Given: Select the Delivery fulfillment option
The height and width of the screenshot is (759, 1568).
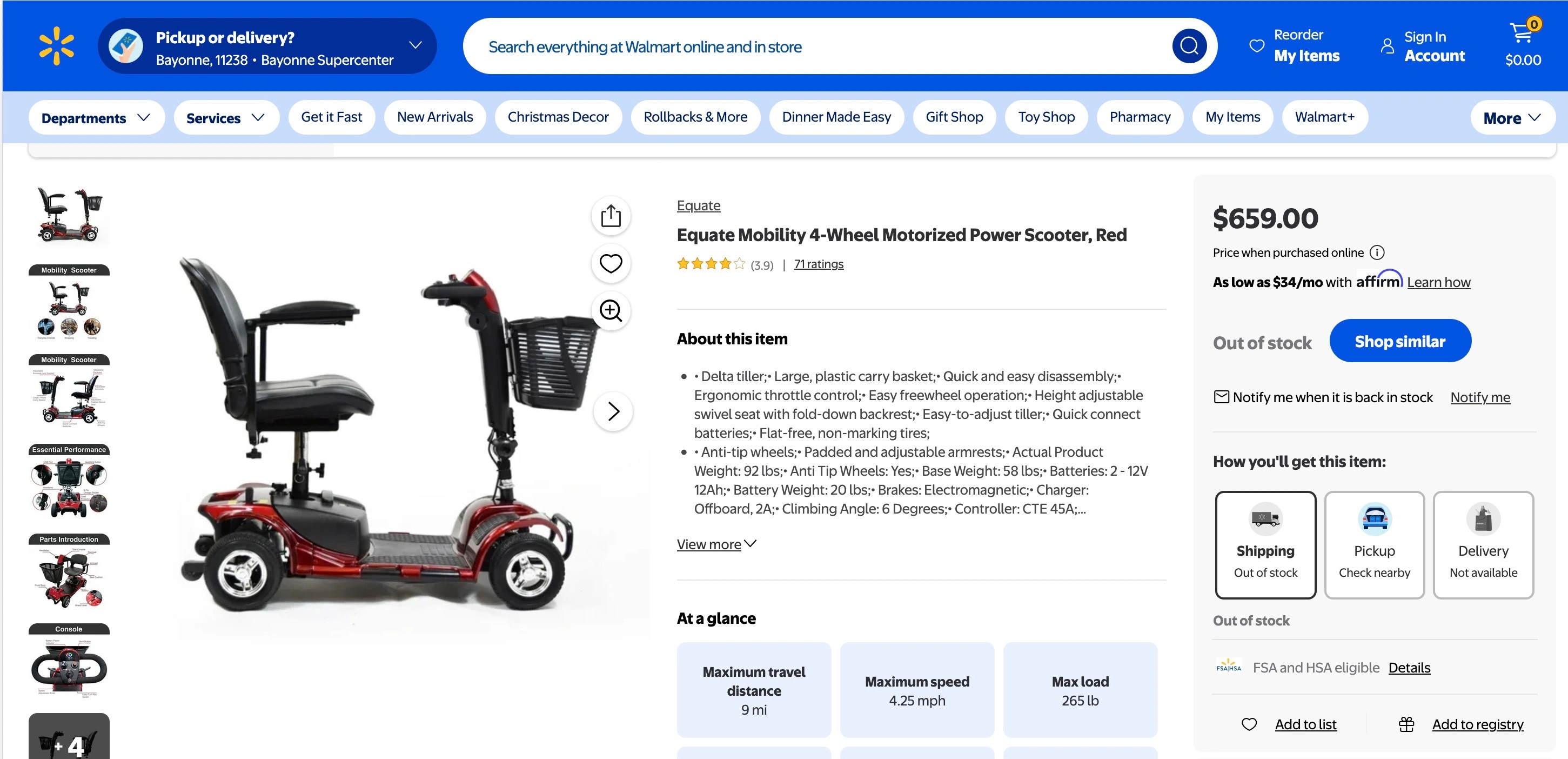Looking at the screenshot, I should pyautogui.click(x=1483, y=544).
